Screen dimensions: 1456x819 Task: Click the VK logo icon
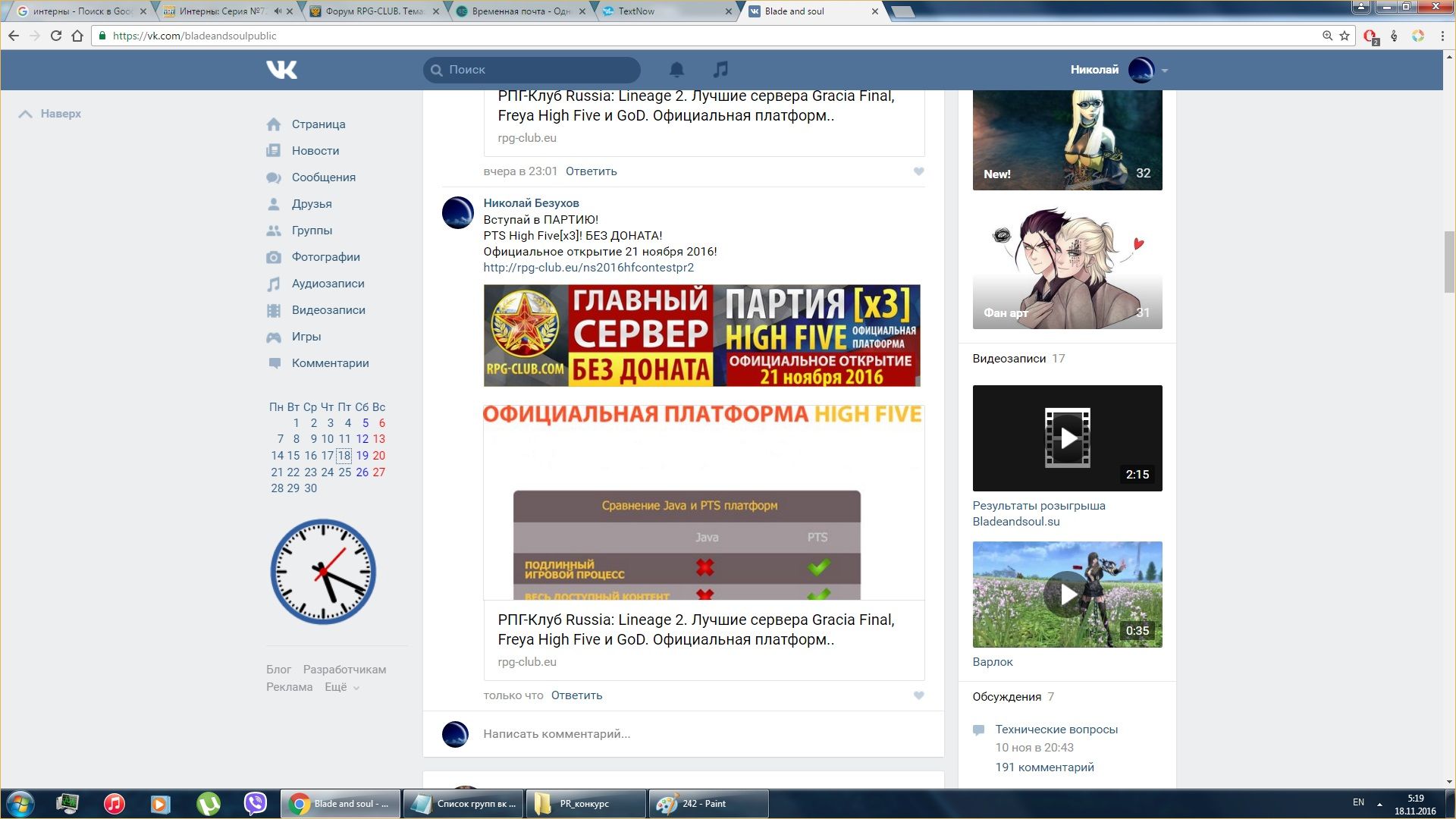pyautogui.click(x=281, y=70)
